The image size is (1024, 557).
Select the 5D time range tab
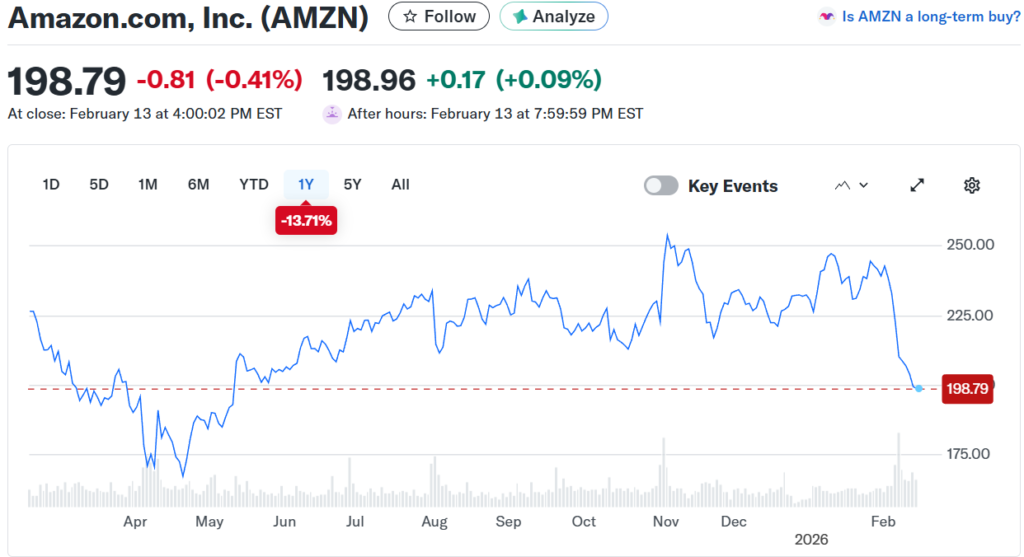[x=99, y=184]
